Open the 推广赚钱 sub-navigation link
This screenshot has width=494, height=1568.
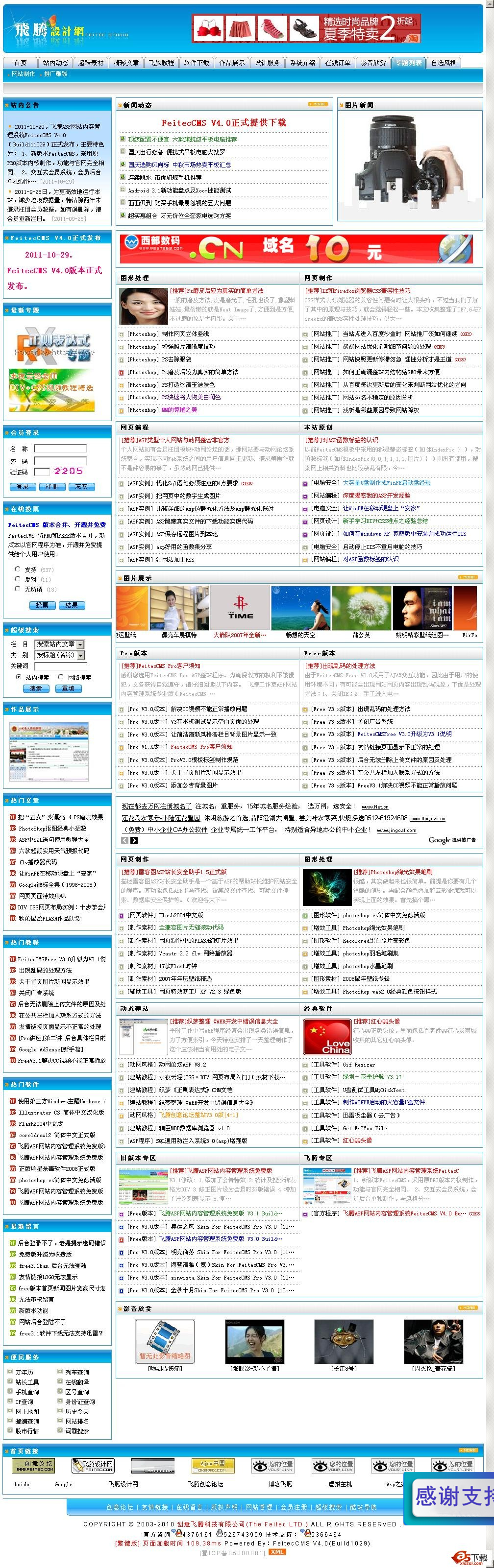click(x=55, y=73)
